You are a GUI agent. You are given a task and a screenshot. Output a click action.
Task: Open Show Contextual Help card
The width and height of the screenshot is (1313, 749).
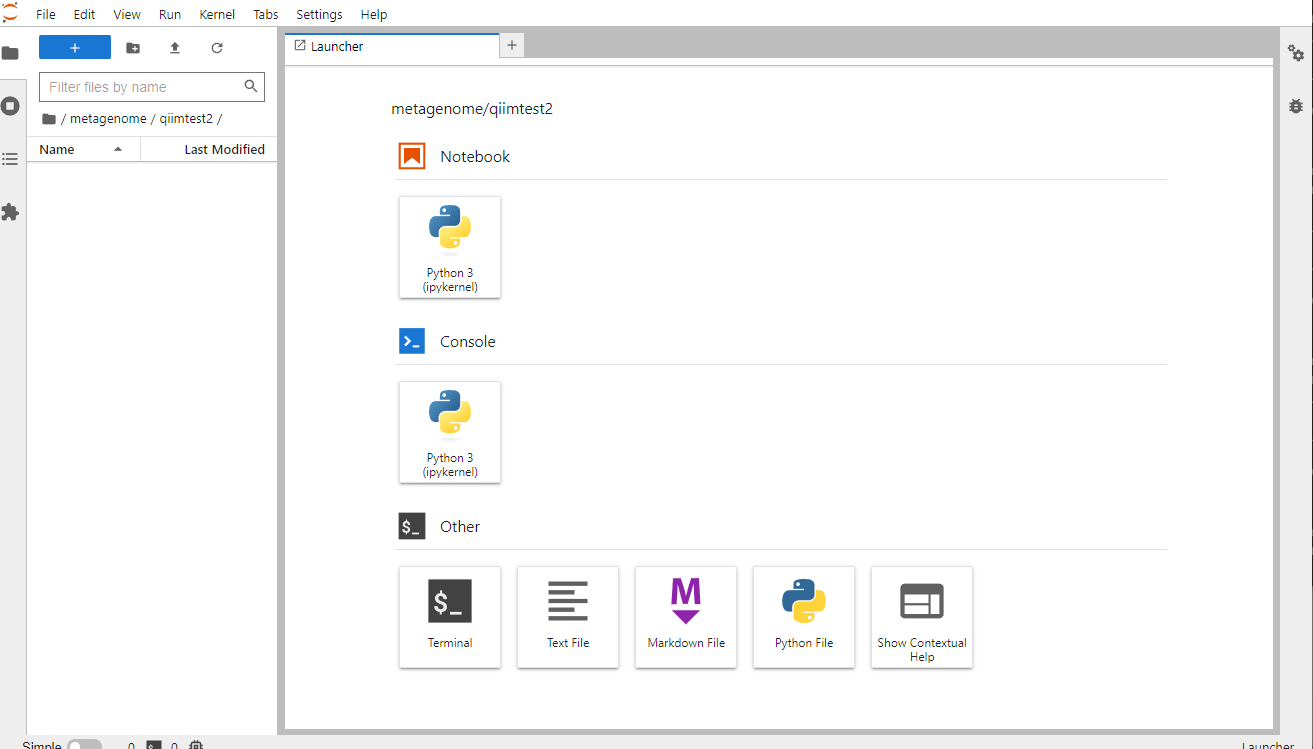(x=922, y=617)
